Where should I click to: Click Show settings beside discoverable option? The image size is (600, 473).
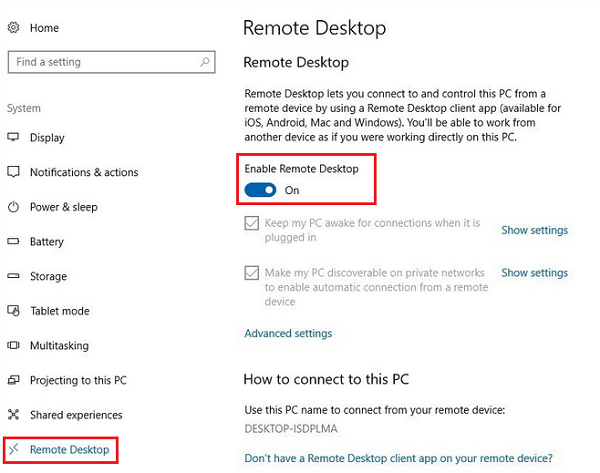click(x=534, y=272)
